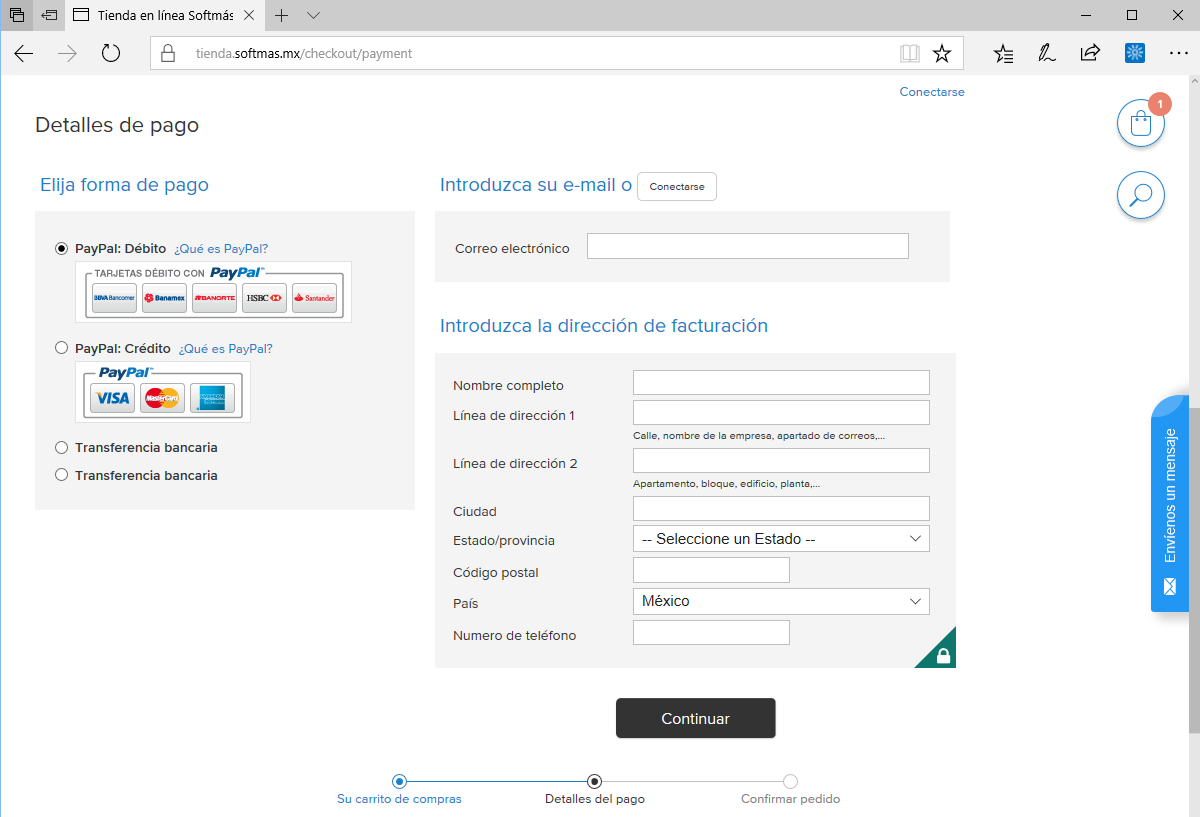
Task: Share this page via share icon
Action: point(1090,53)
